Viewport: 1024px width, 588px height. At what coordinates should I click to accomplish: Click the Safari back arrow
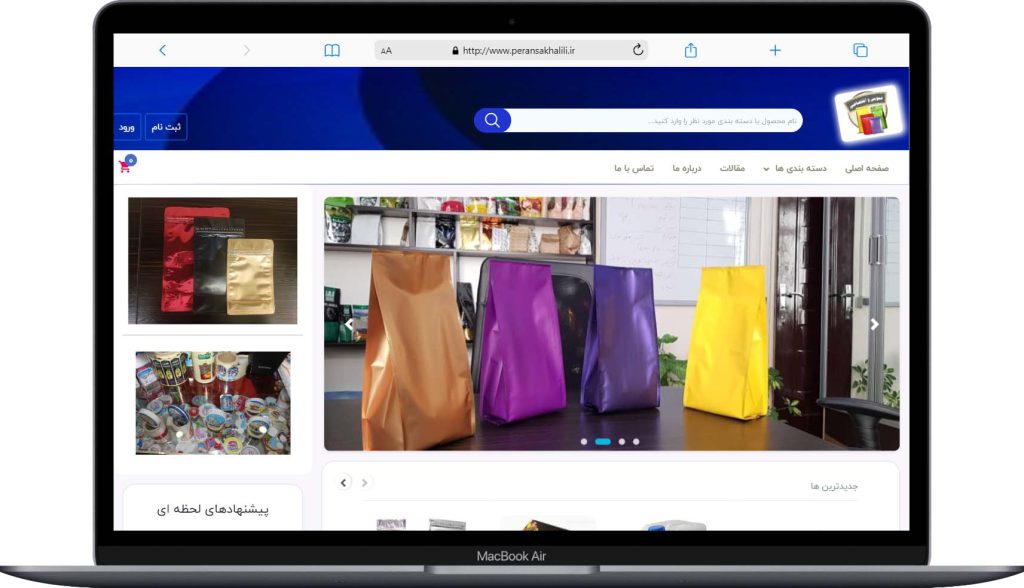pyautogui.click(x=163, y=50)
